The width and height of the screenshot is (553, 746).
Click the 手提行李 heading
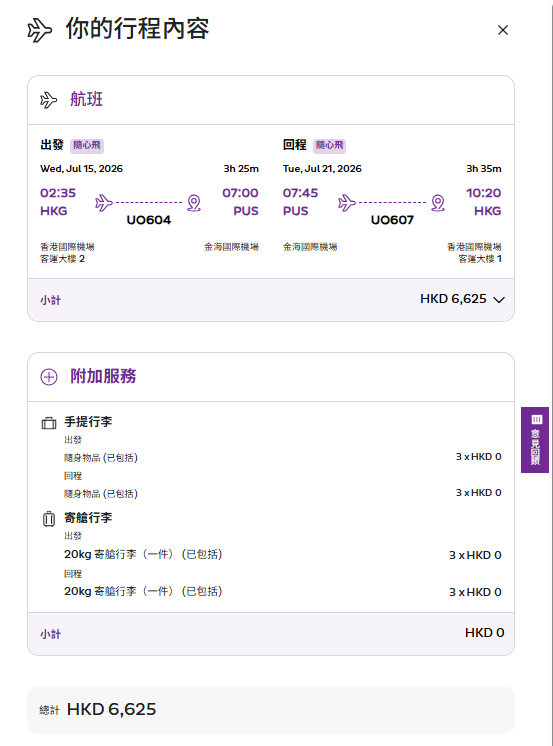[88, 422]
